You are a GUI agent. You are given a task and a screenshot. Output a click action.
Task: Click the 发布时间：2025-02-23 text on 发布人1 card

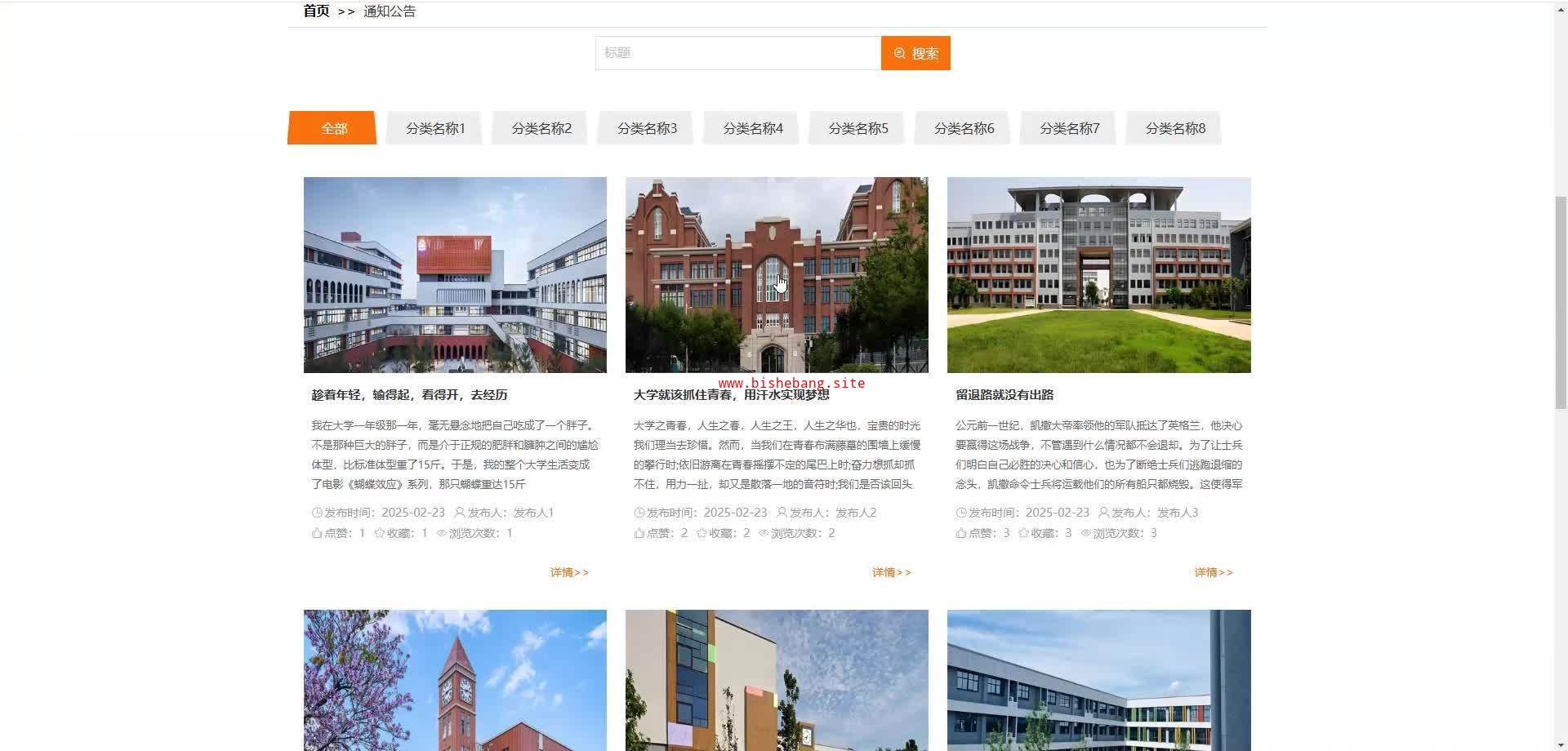pos(385,513)
